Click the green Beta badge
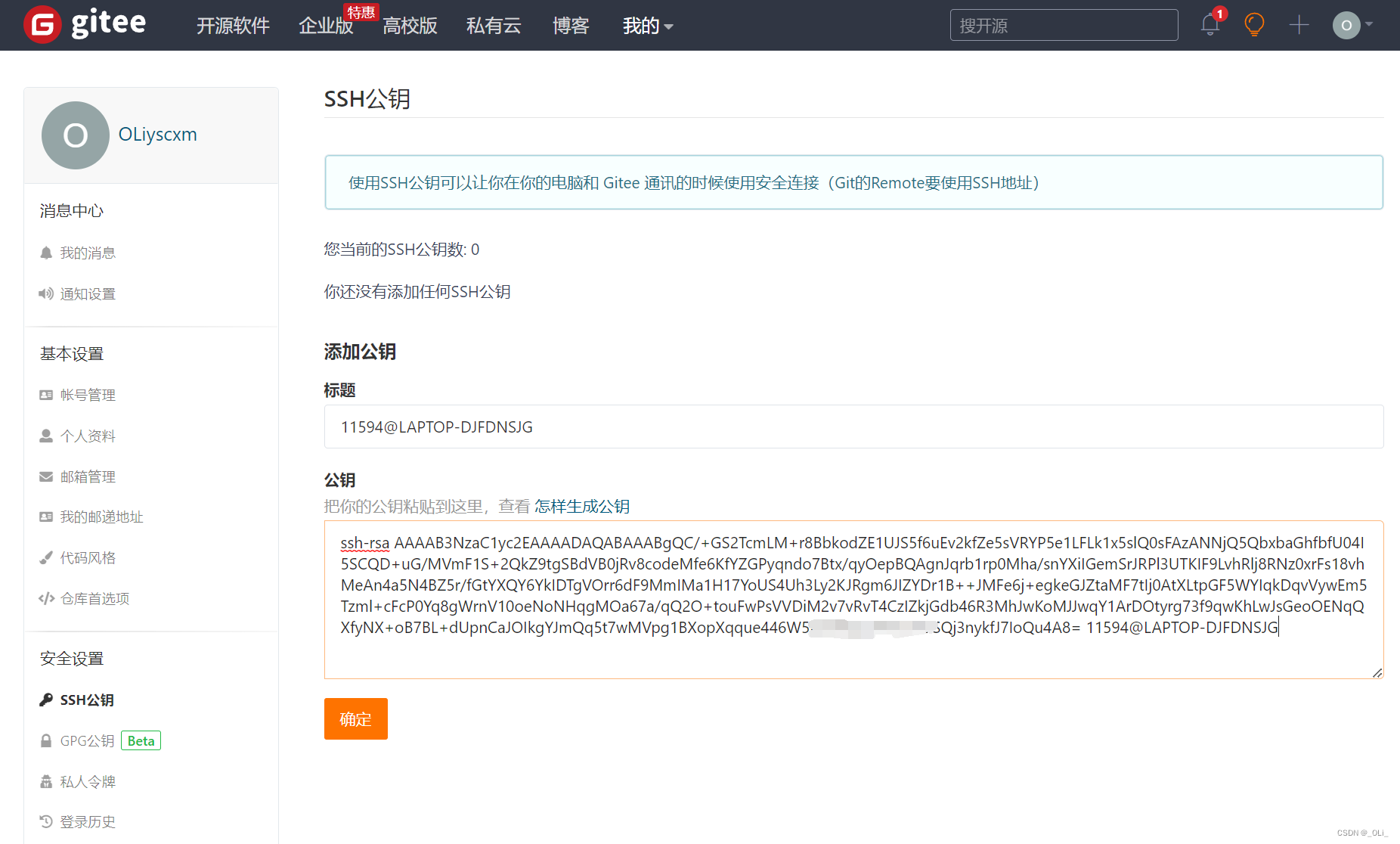 coord(141,740)
